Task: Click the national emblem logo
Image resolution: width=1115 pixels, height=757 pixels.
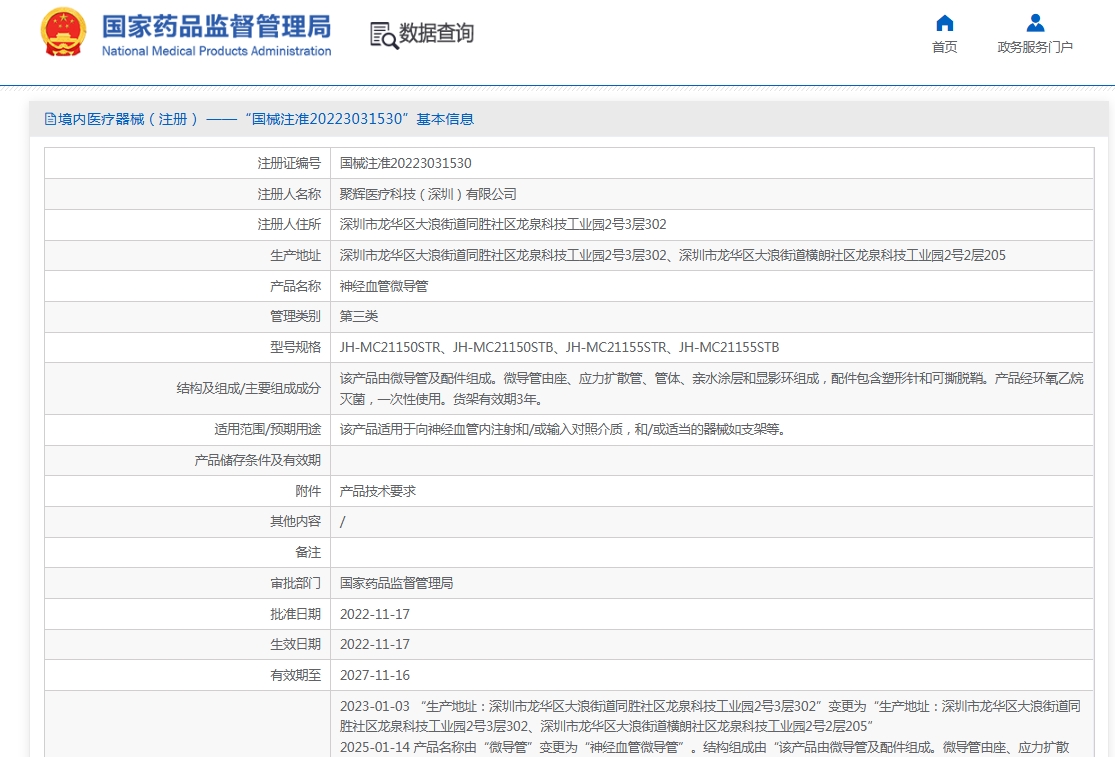Action: click(x=63, y=32)
